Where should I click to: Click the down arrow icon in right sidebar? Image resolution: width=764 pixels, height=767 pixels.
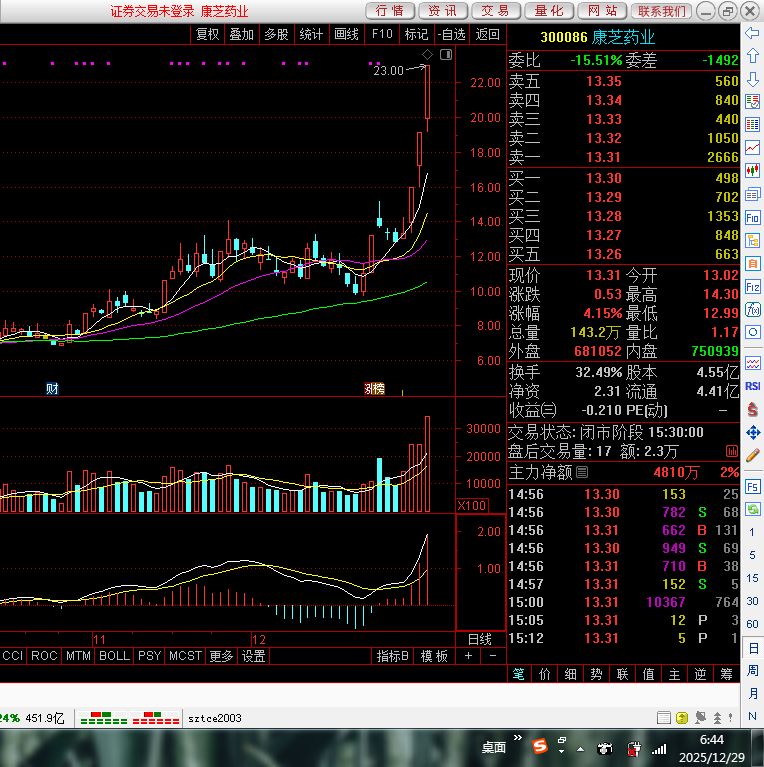click(752, 79)
